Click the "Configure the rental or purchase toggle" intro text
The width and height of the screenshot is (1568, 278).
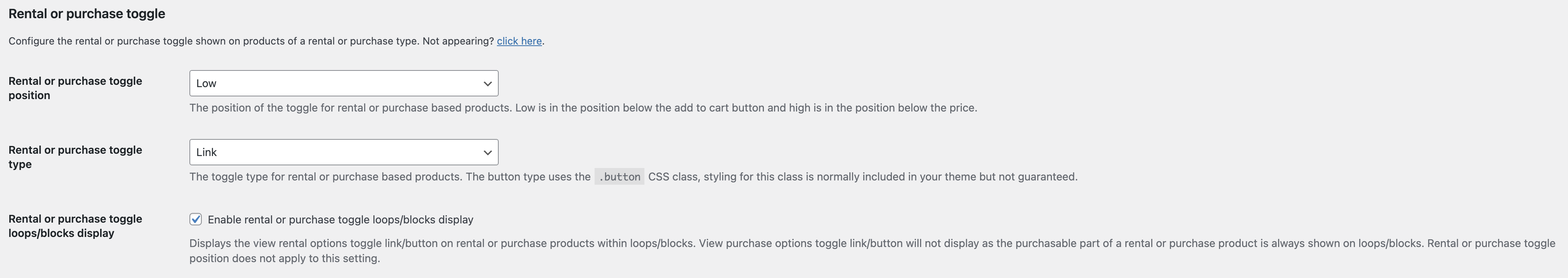(213, 41)
